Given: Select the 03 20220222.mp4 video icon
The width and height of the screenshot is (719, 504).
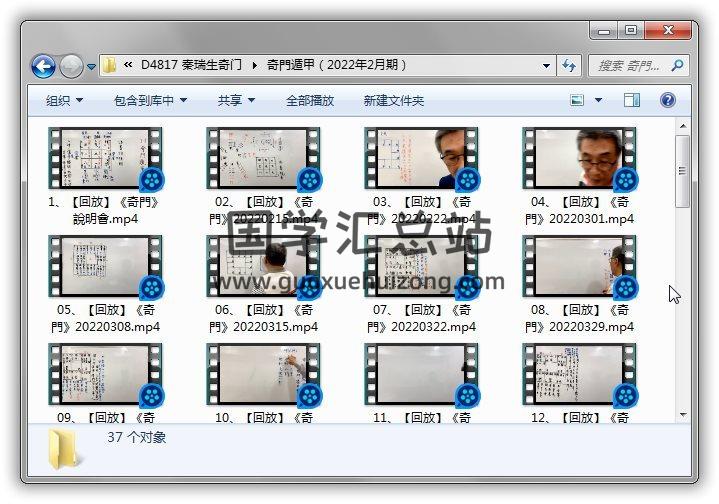Looking at the screenshot, I should coord(421,158).
